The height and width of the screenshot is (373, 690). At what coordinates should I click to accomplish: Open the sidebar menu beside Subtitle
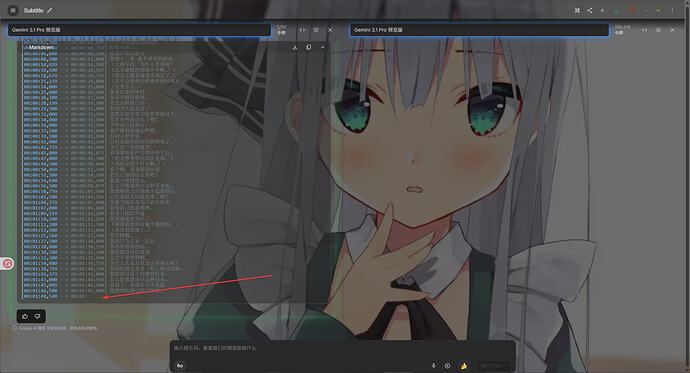pyautogui.click(x=13, y=10)
